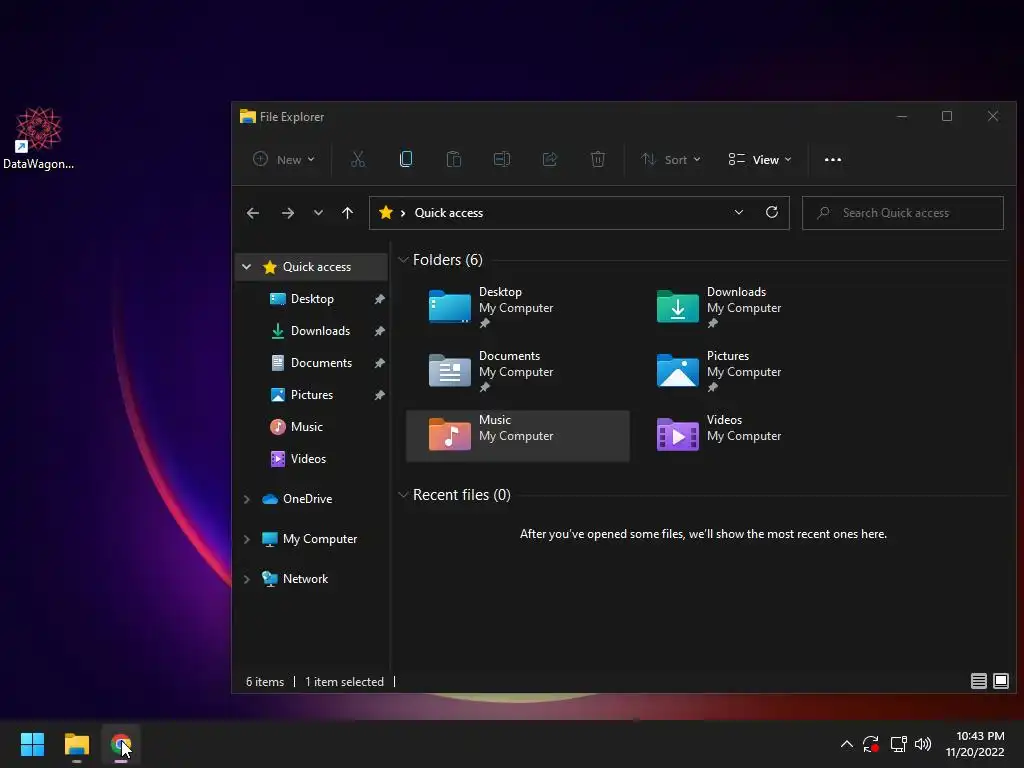Open the New dropdown menu
Screen dimensions: 1024x768
285,159
